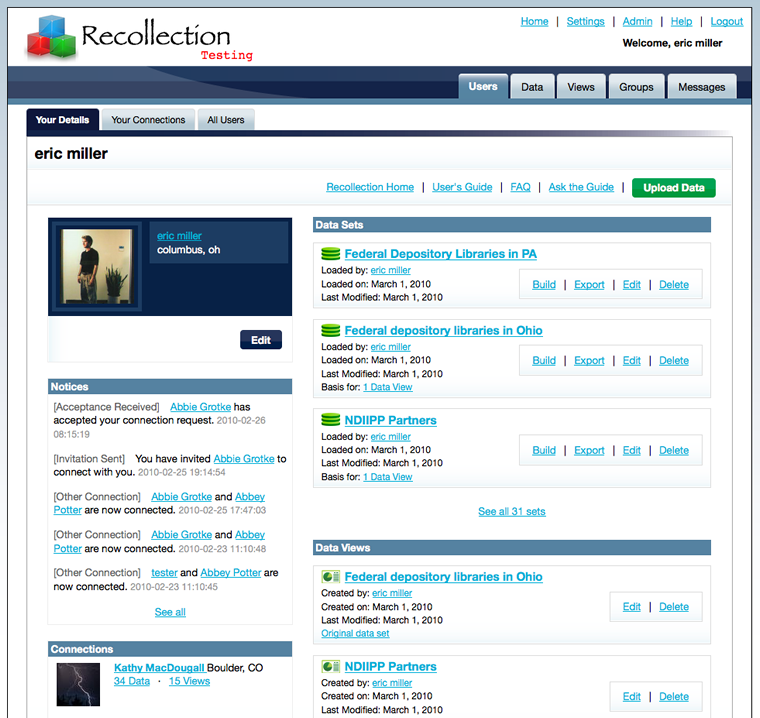Open the Admin link
The height and width of the screenshot is (718, 760).
coord(637,21)
